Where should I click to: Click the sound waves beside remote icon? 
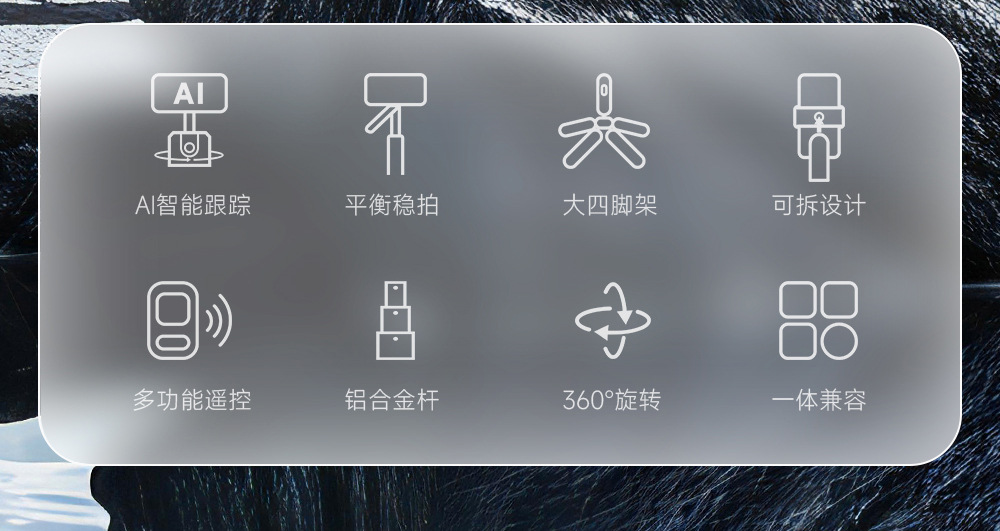(x=219, y=320)
